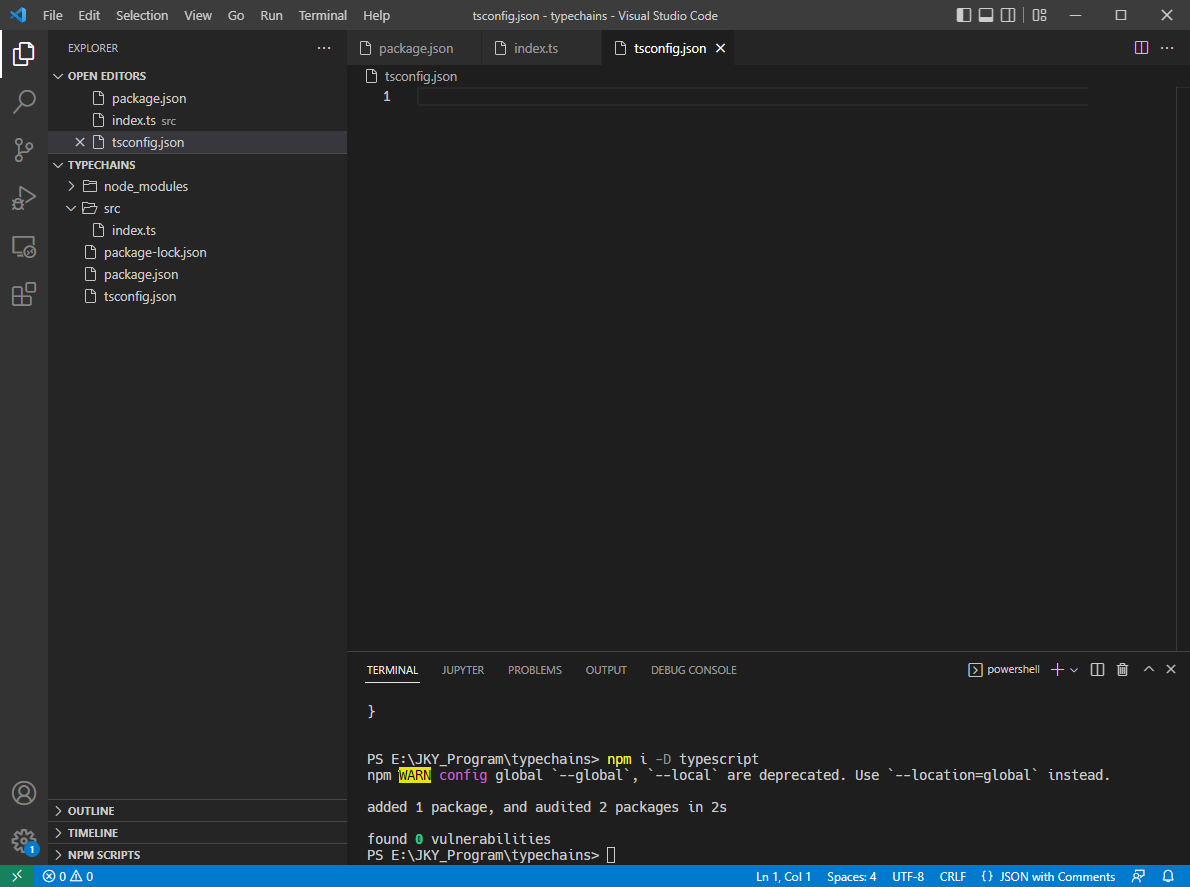Image resolution: width=1190 pixels, height=887 pixels.
Task: Toggle Panel visibility in title bar
Action: click(x=986, y=15)
